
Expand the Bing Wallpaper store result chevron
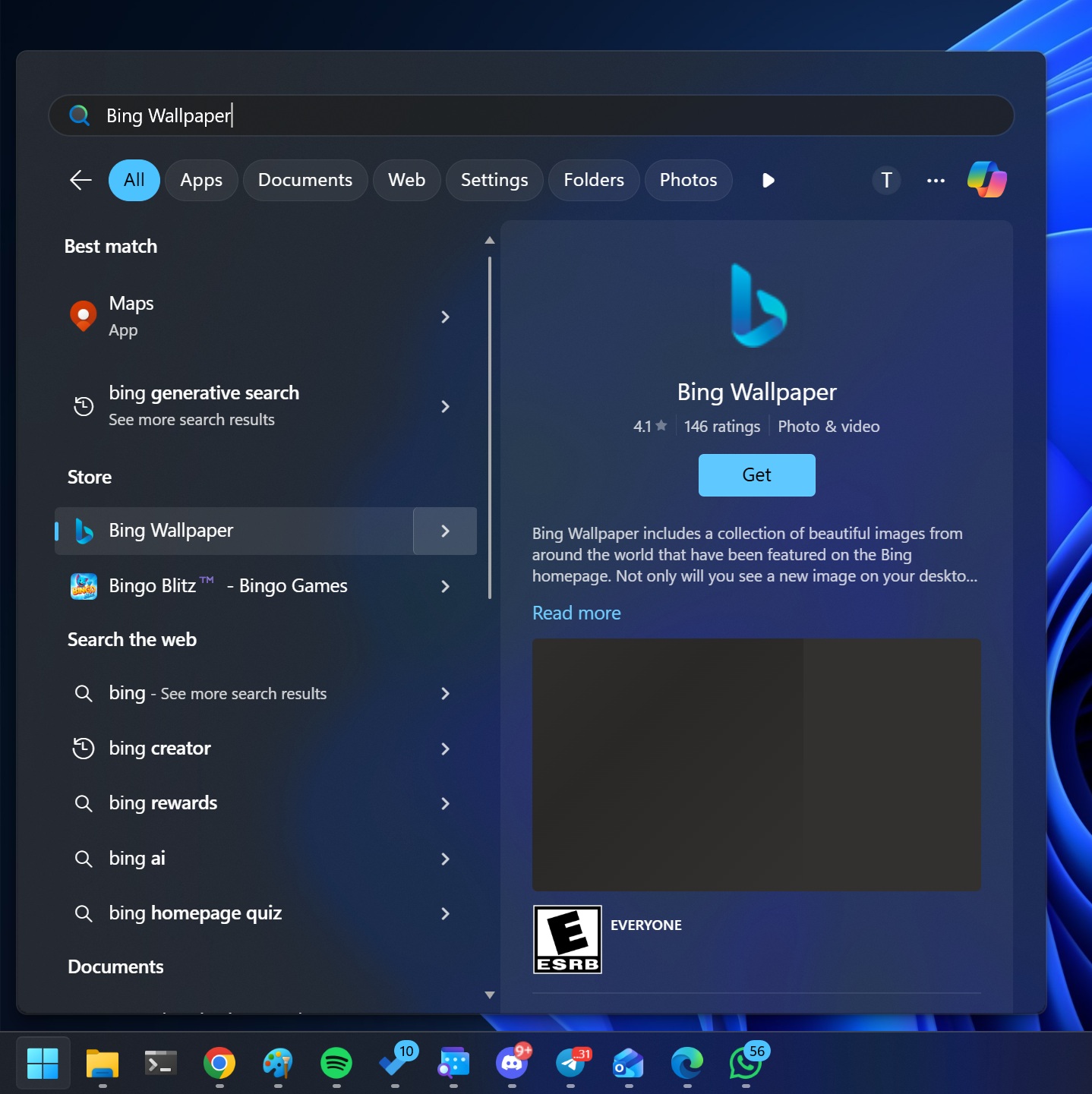(x=444, y=531)
